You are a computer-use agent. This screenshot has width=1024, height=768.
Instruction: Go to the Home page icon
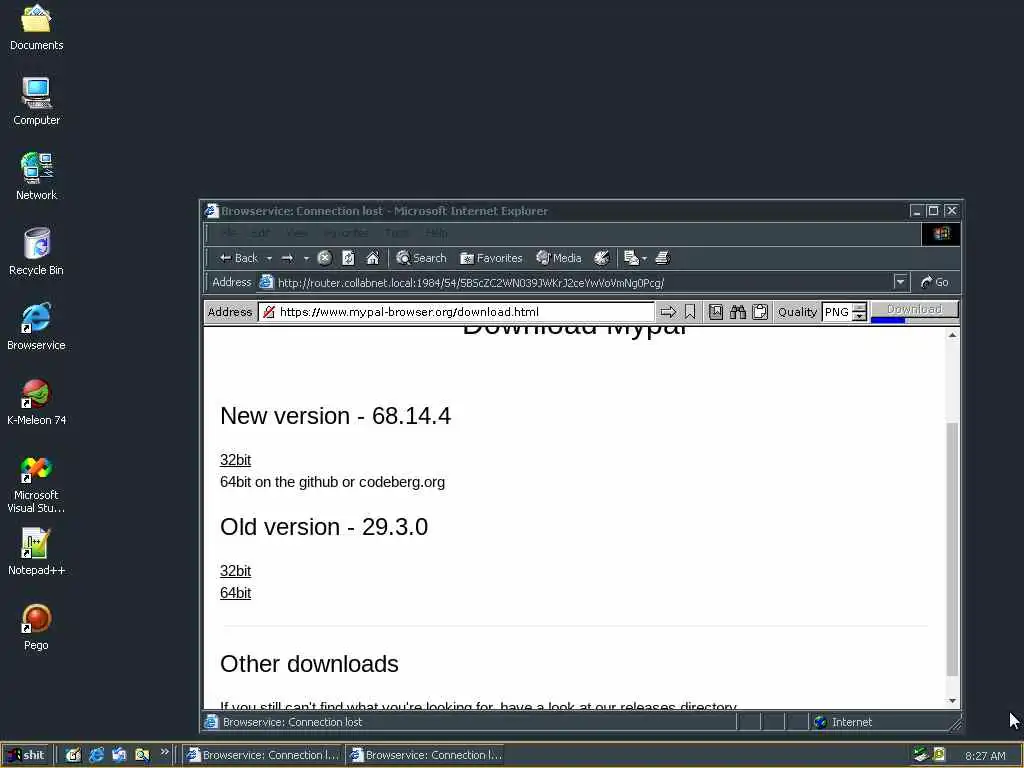pos(372,258)
